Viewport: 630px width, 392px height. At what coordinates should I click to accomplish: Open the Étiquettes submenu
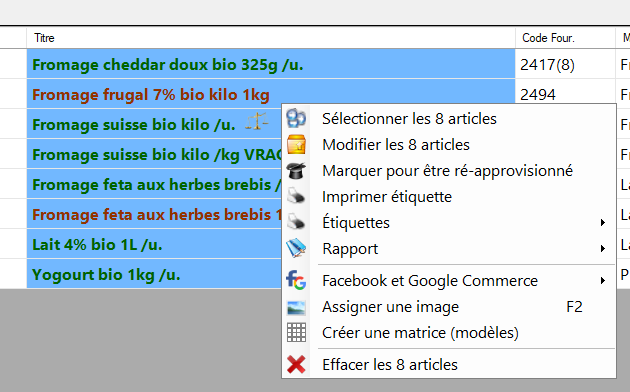coord(449,223)
